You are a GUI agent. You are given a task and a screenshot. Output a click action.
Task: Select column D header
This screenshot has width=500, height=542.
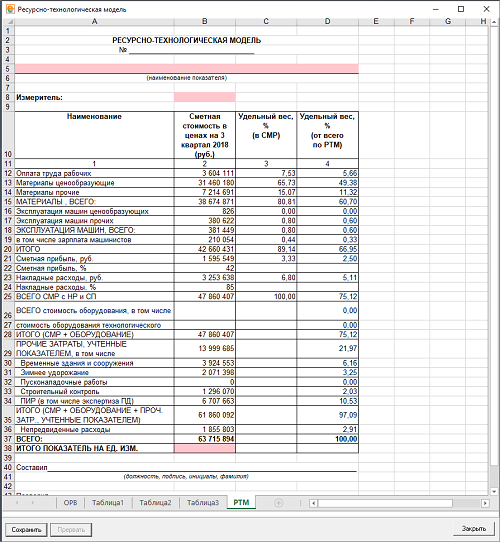click(x=327, y=21)
